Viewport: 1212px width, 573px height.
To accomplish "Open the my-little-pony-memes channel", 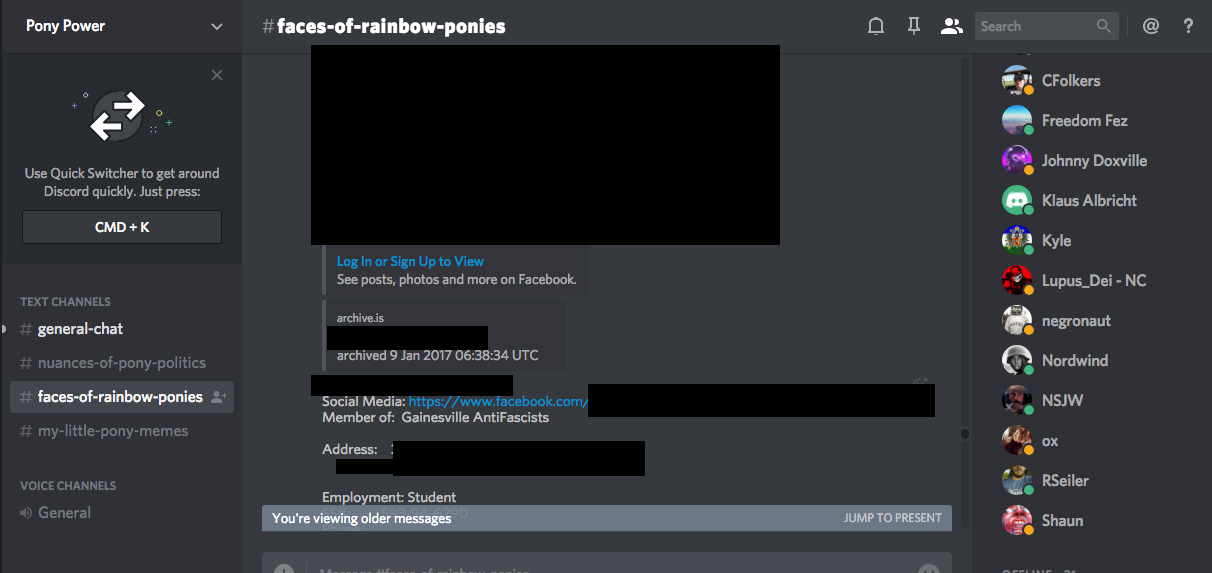I will tap(112, 431).
